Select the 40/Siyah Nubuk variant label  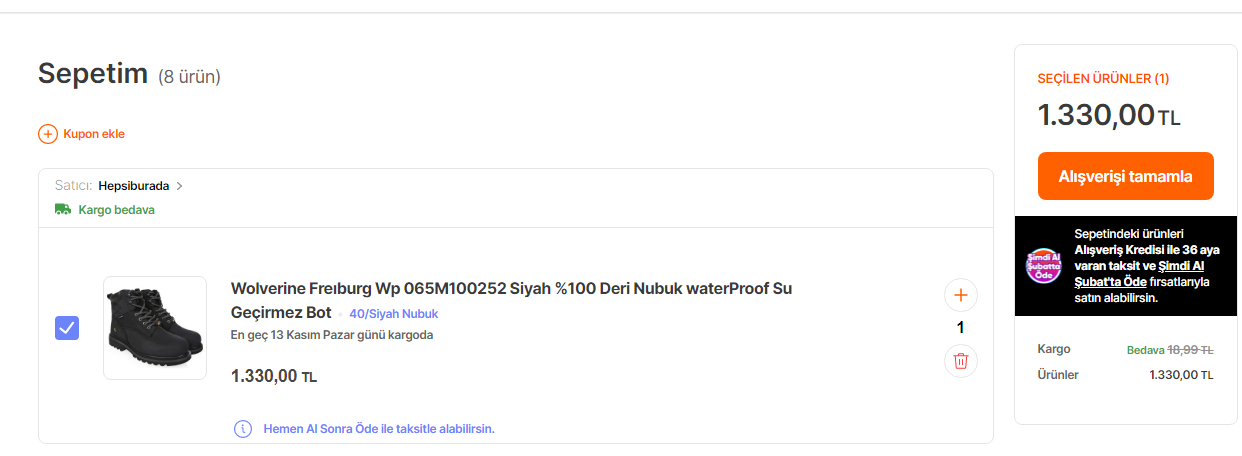[394, 314]
